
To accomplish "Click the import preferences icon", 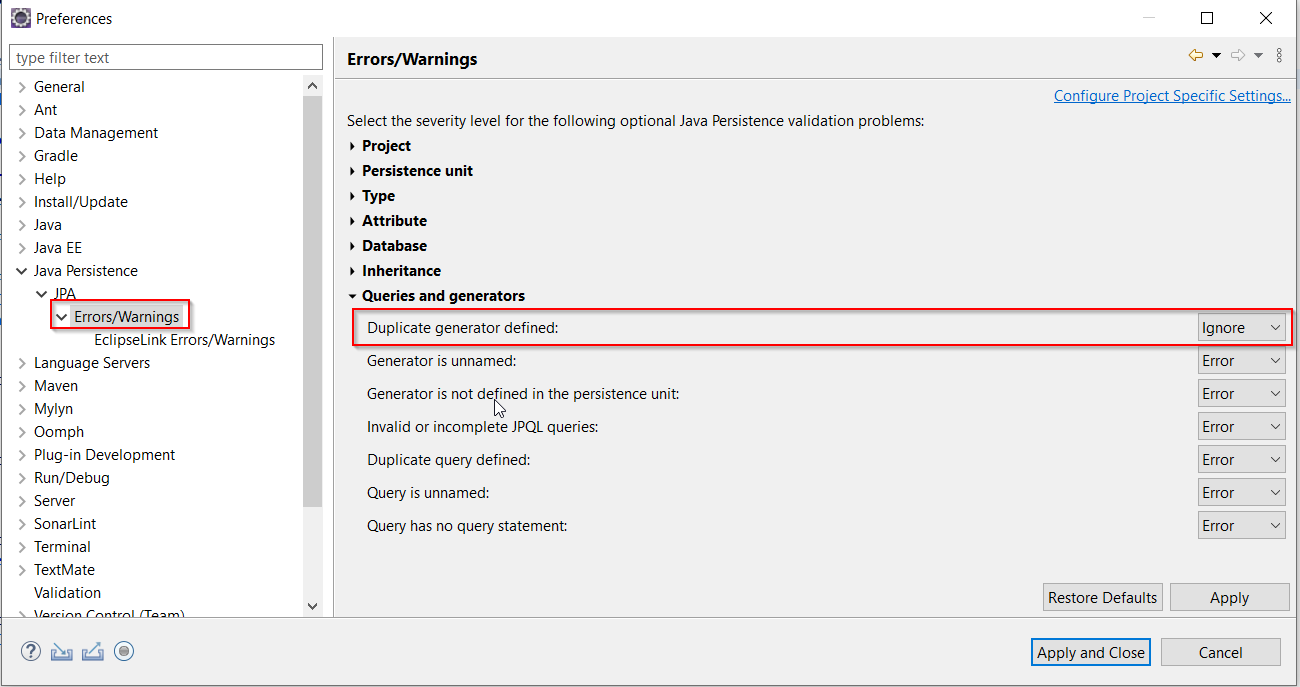I will coord(61,651).
